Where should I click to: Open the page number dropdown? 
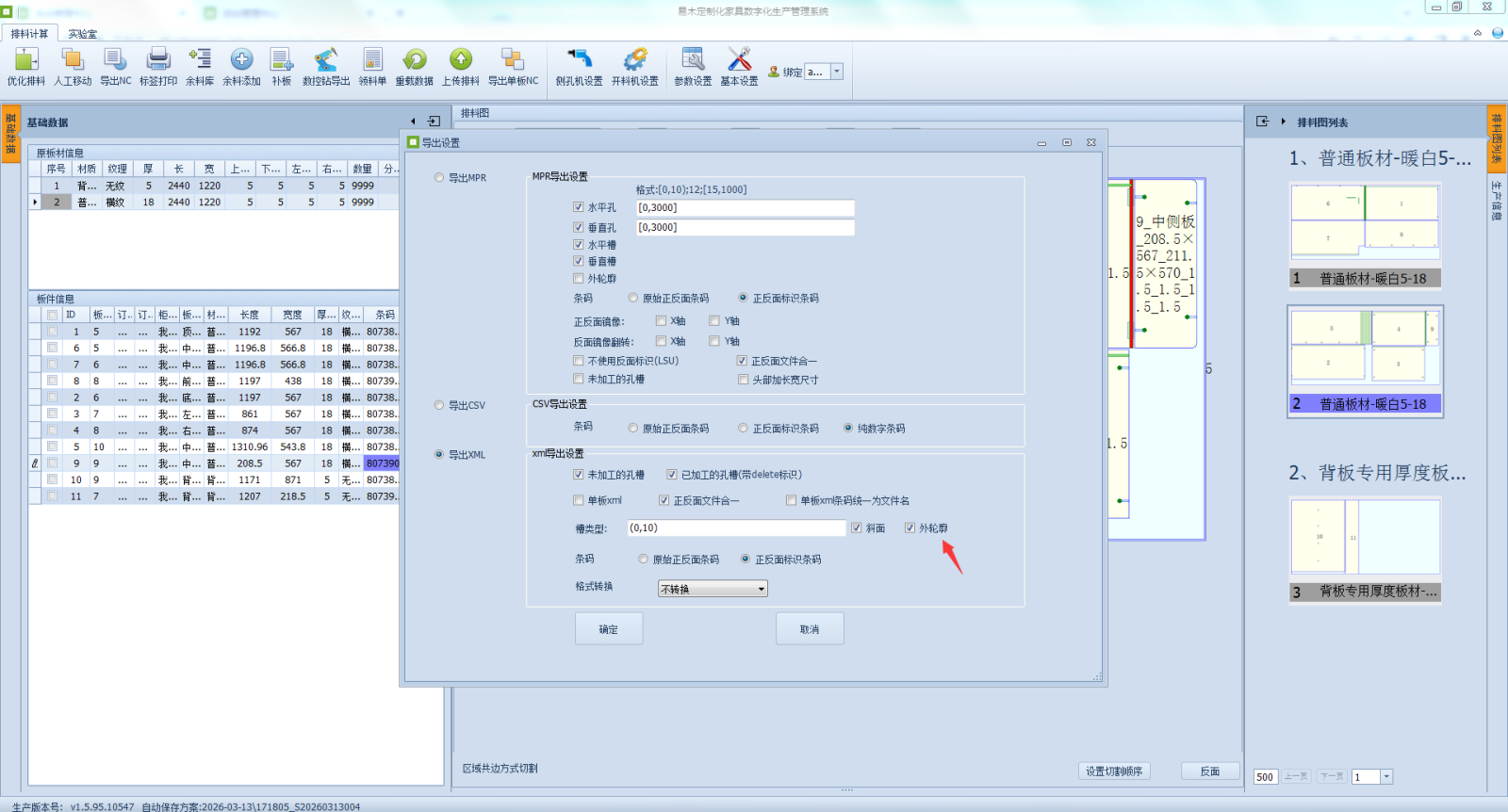tap(1386, 777)
